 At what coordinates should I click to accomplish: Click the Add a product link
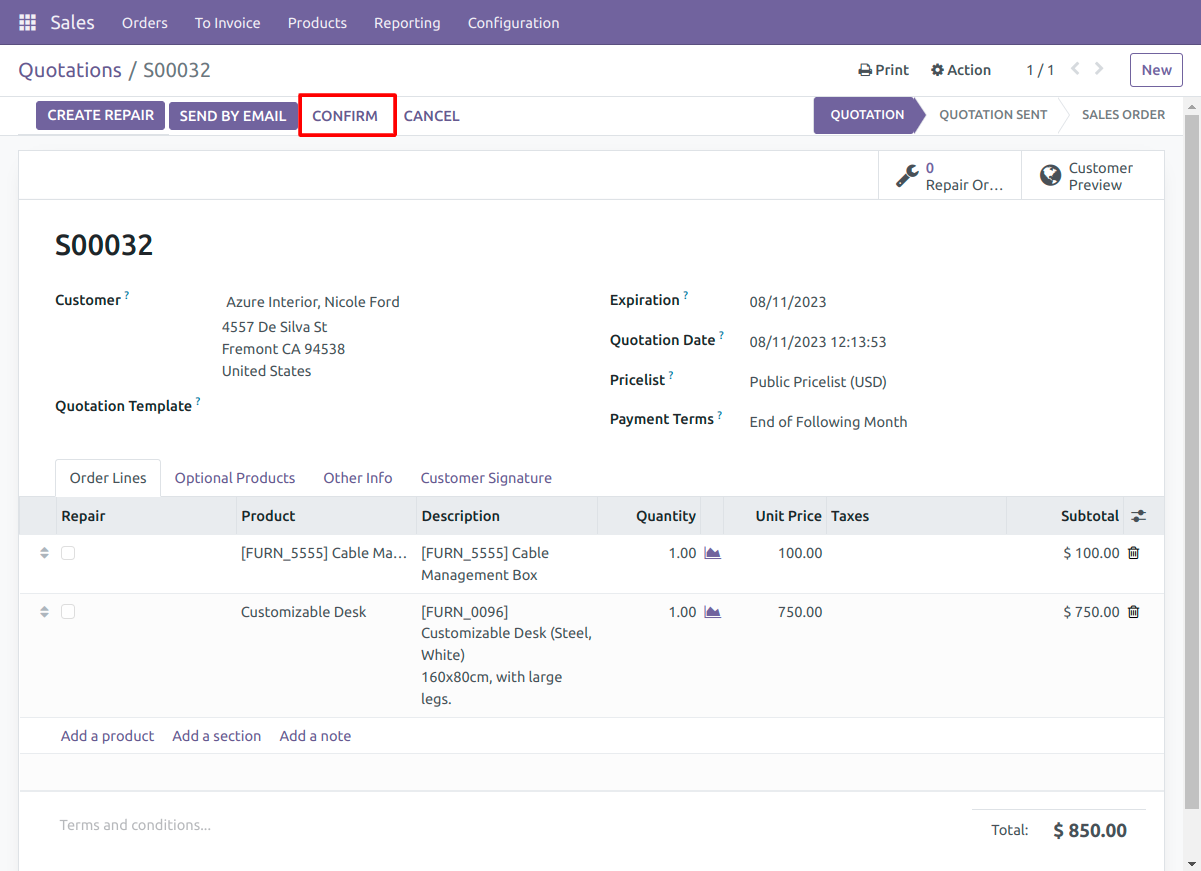point(107,736)
